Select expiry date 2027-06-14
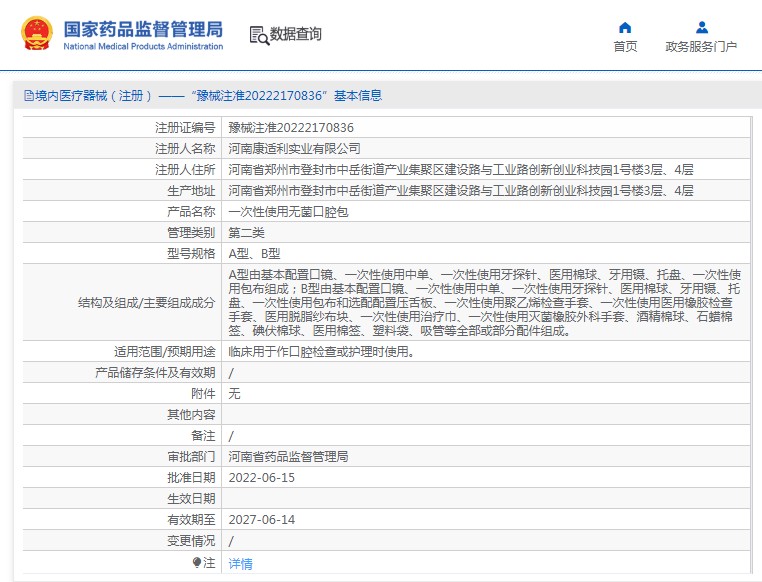 coord(262,519)
